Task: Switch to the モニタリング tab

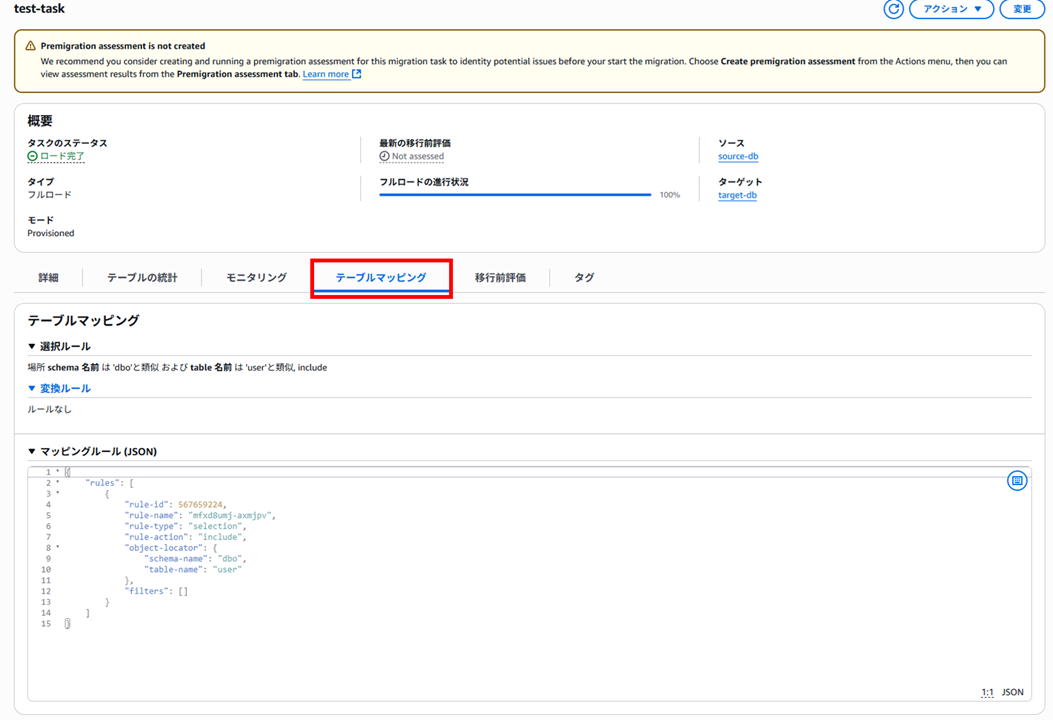Action: (x=257, y=277)
